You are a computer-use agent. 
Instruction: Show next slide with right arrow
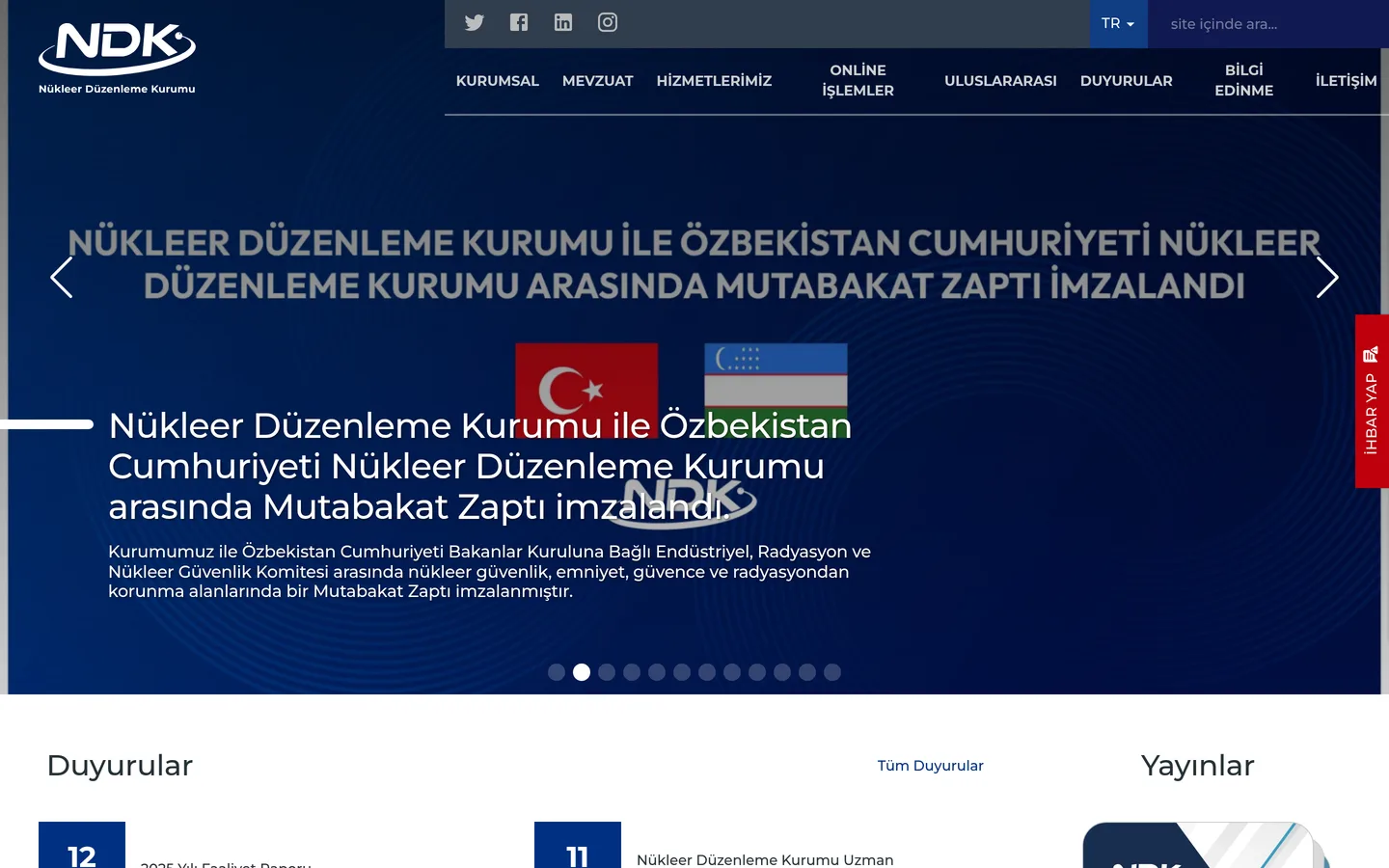(x=1327, y=278)
